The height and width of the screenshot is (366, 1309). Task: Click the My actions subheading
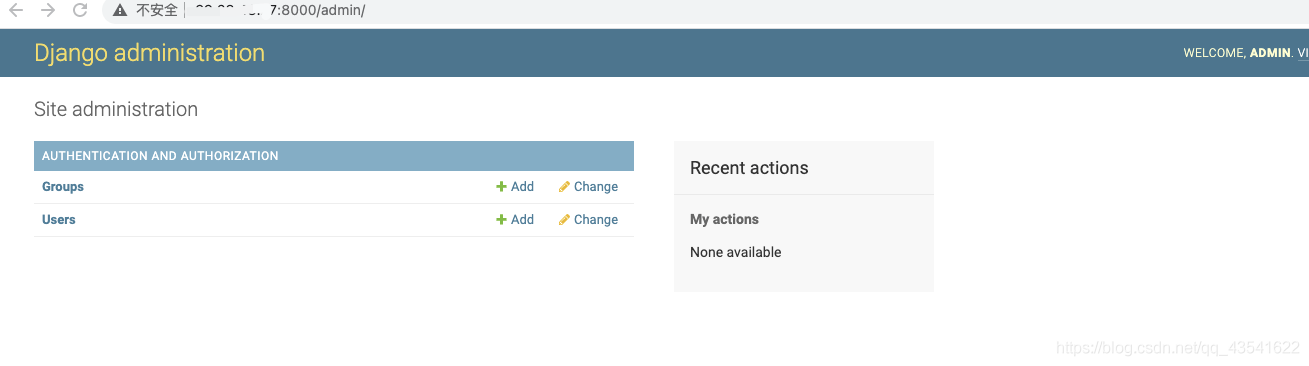(x=724, y=219)
